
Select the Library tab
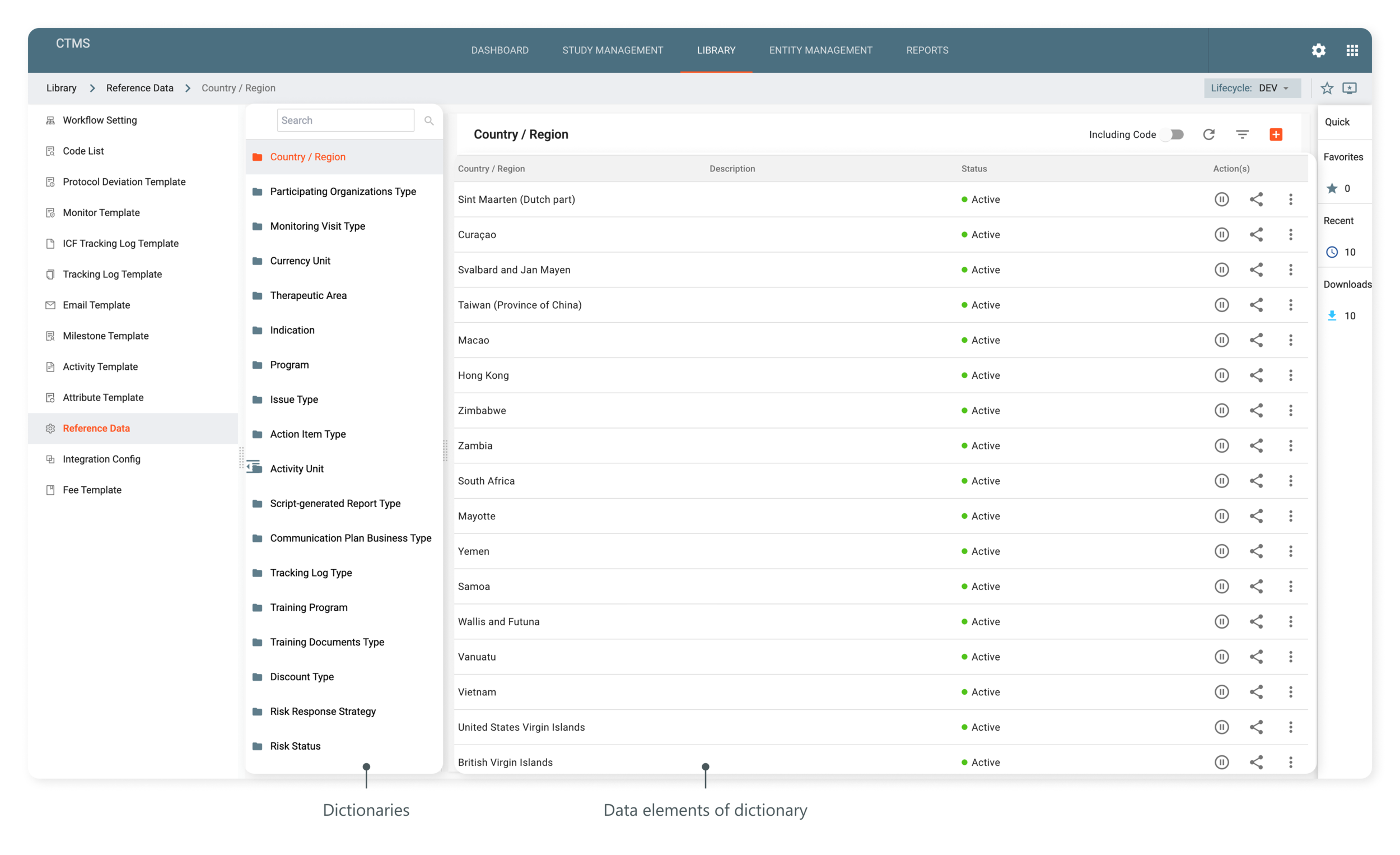pyautogui.click(x=716, y=50)
